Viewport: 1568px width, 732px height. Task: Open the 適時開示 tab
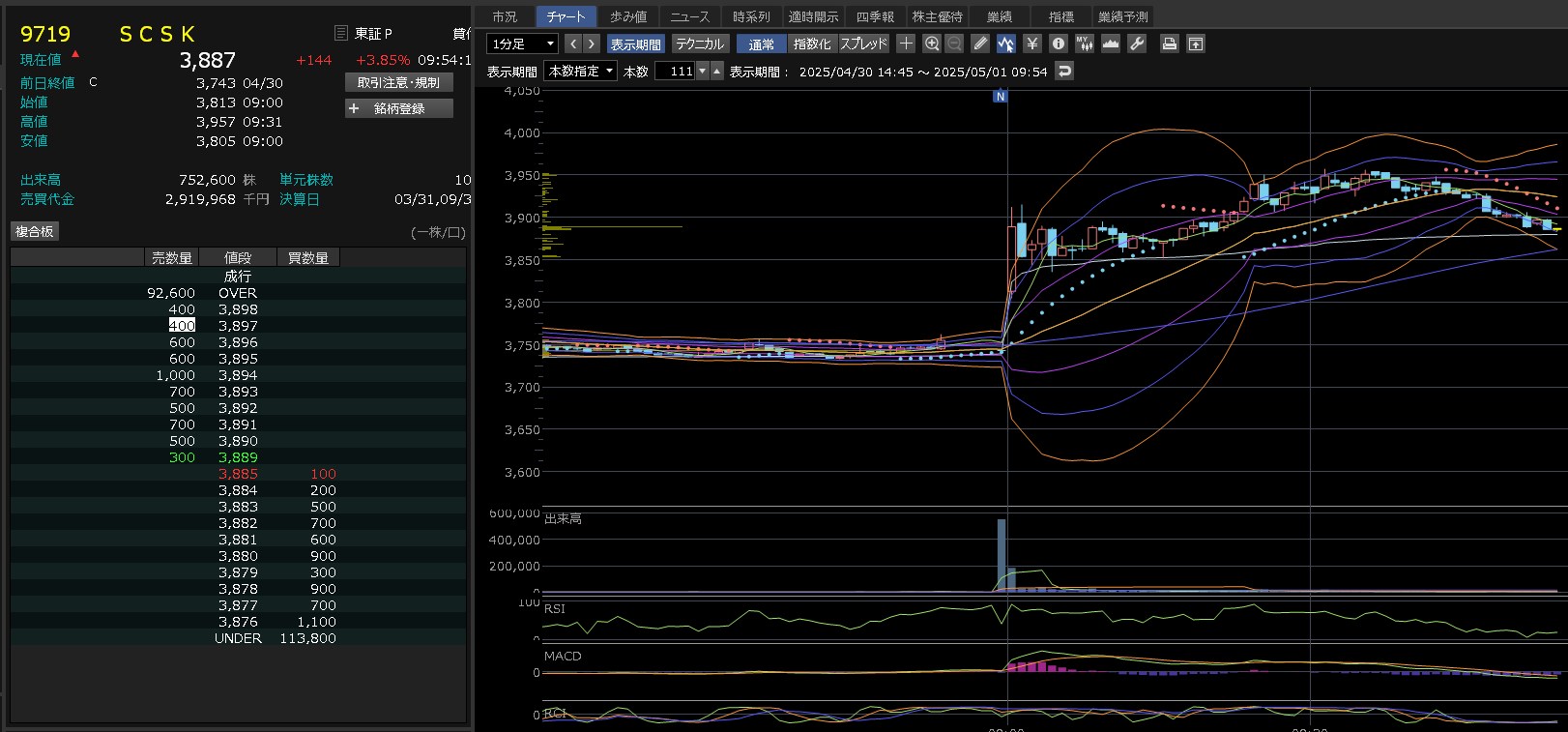[814, 16]
